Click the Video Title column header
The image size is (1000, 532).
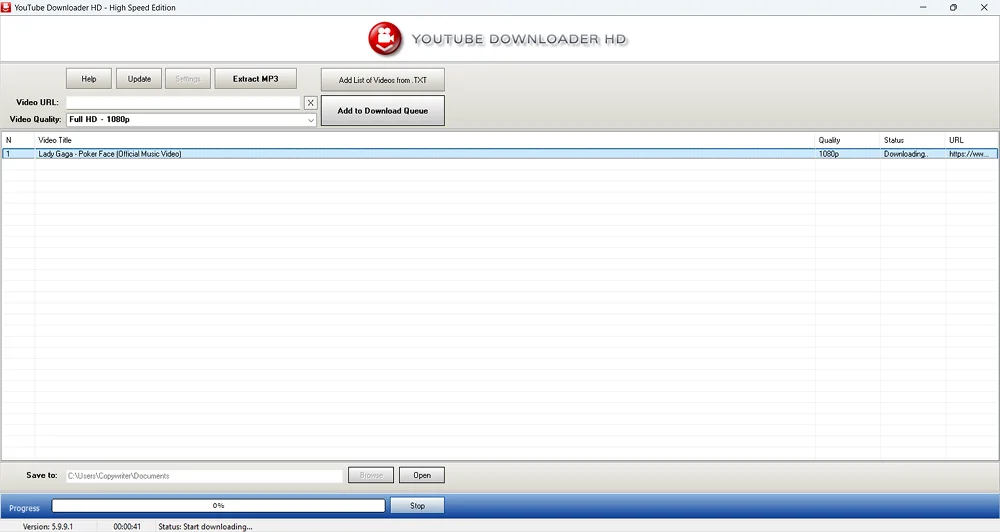[x=425, y=140]
